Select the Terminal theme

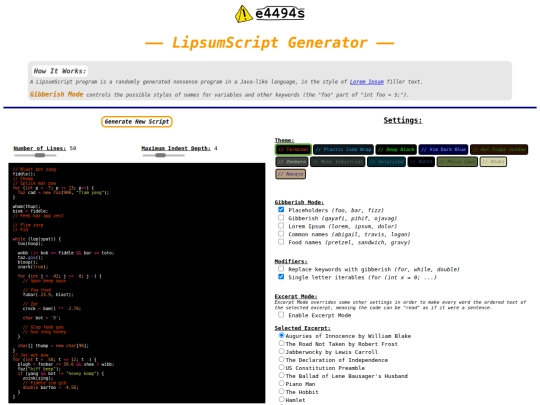[293, 149]
